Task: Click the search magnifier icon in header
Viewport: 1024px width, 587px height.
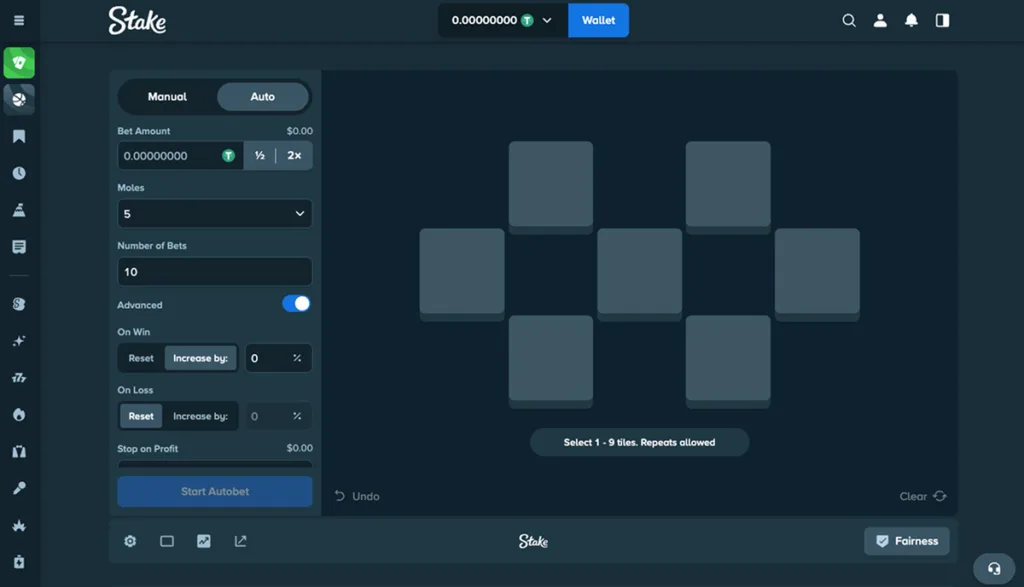Action: click(x=849, y=20)
